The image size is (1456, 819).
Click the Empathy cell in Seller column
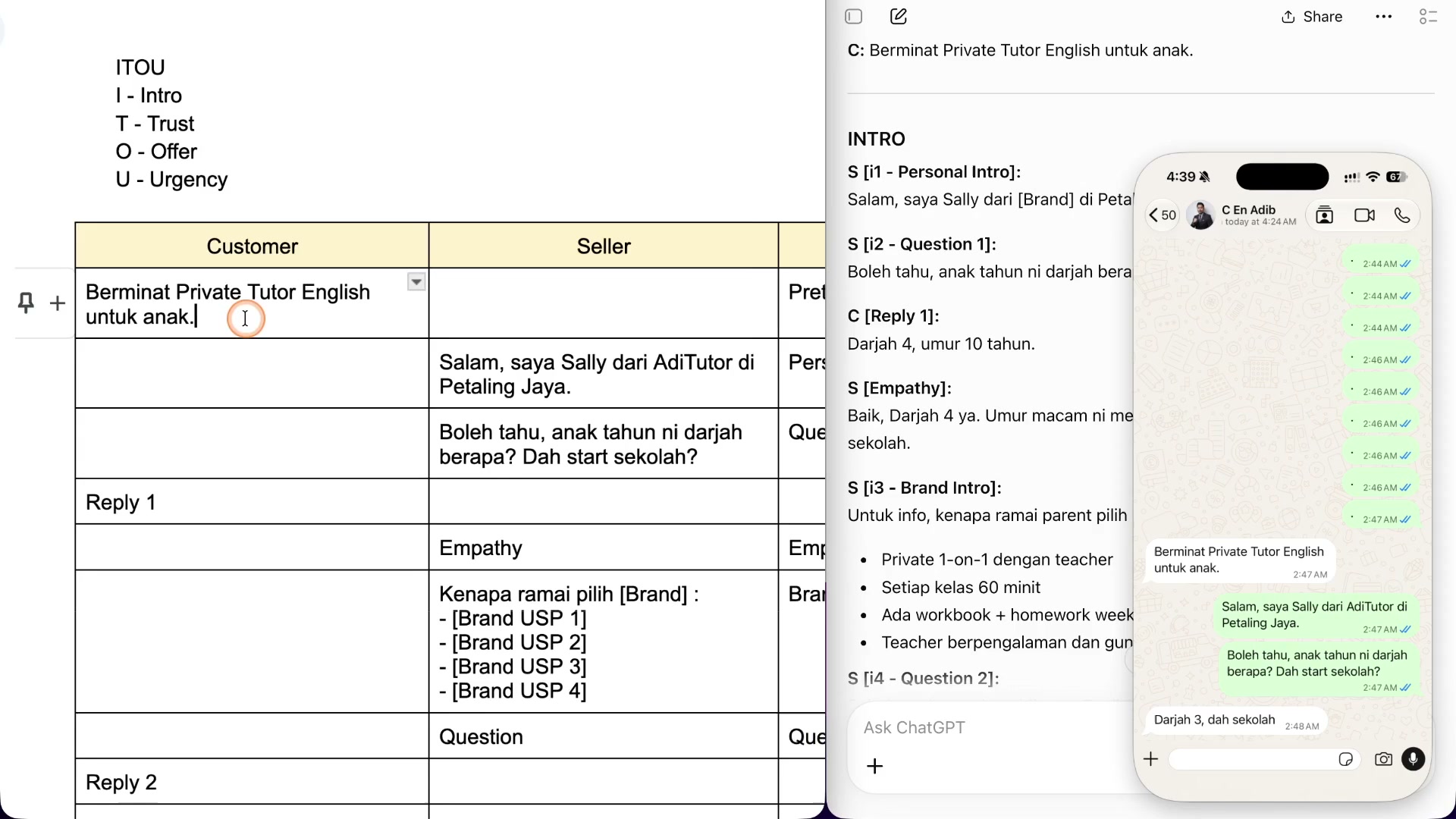604,548
